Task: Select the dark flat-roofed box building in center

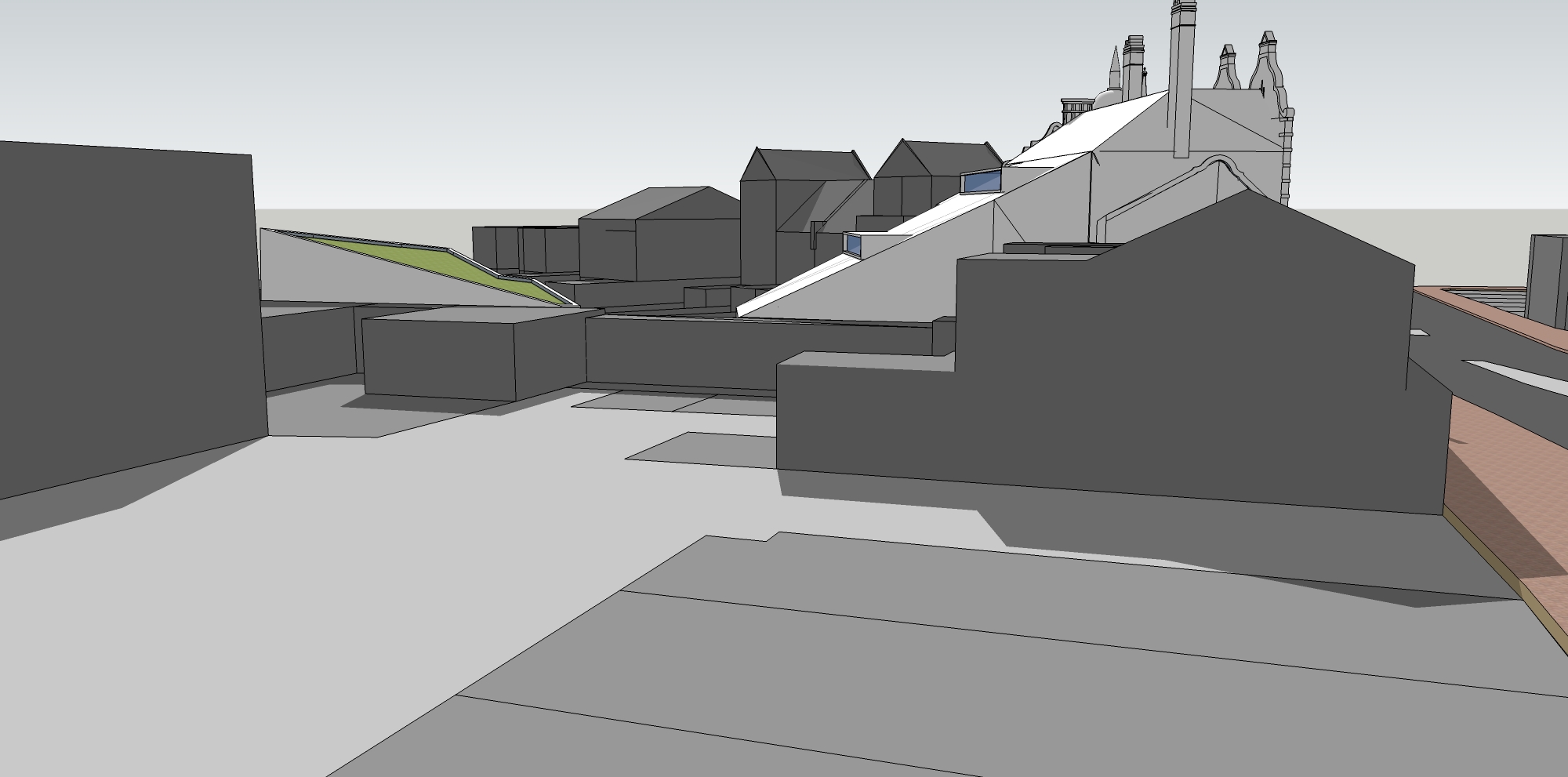Action: coord(439,357)
